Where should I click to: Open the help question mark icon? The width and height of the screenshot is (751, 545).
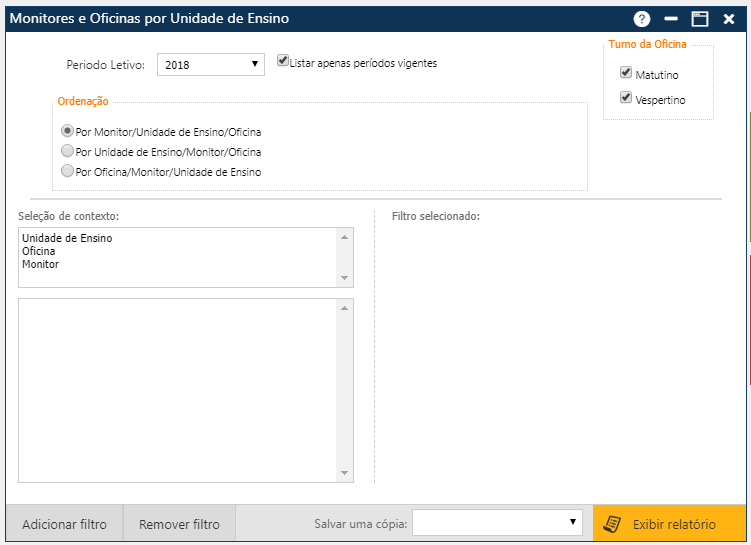tap(642, 19)
